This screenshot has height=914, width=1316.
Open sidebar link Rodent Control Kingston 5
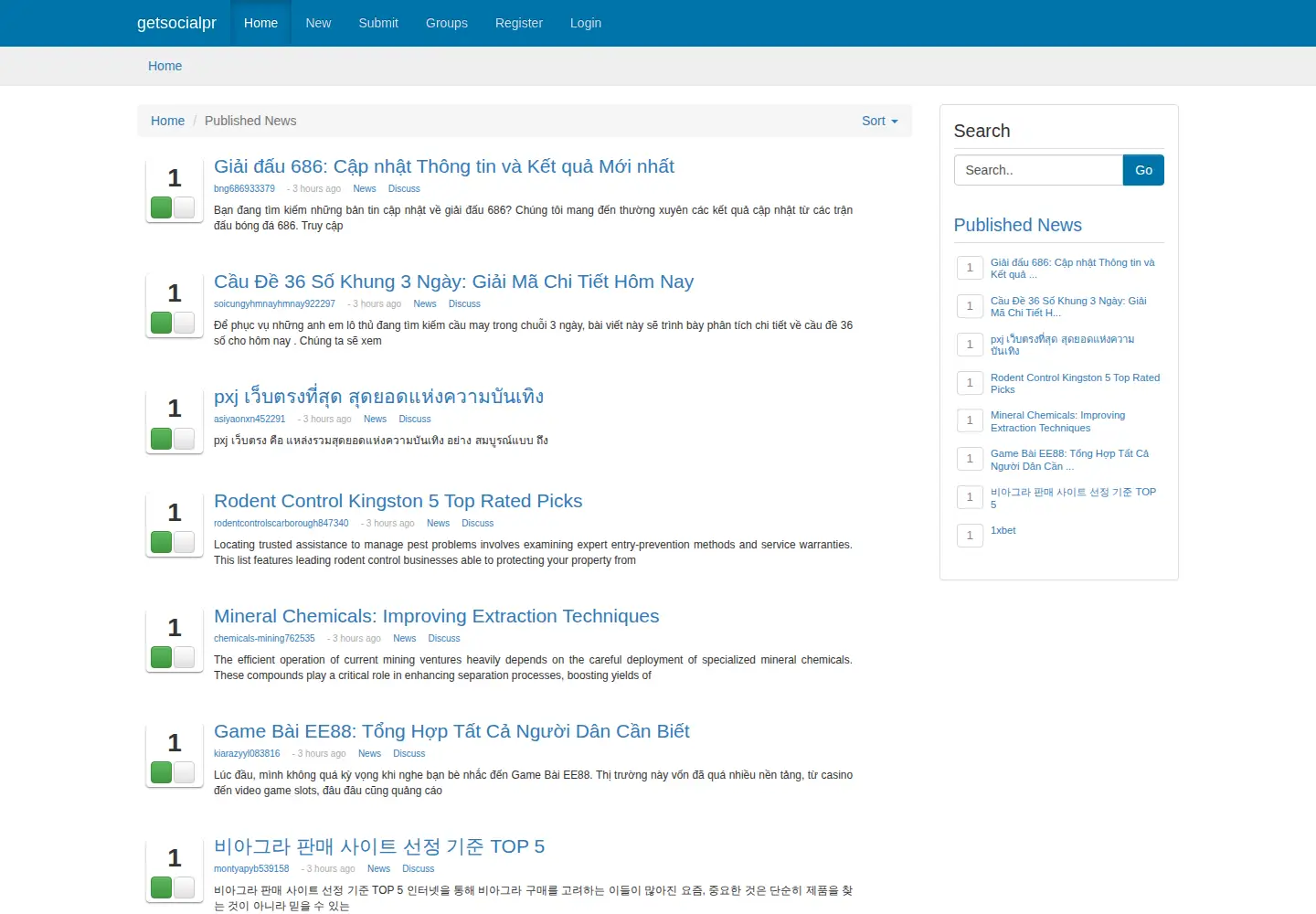point(1075,384)
